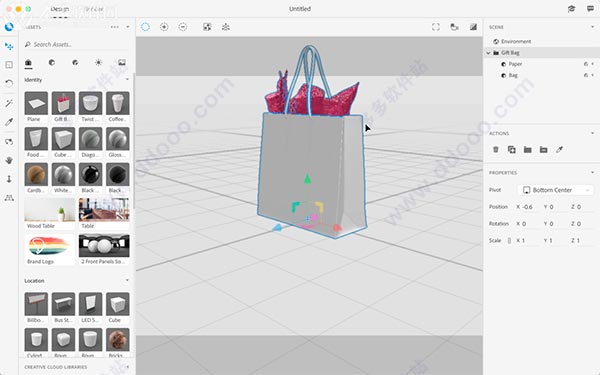The height and width of the screenshot is (375, 600).
Task: Toggle lock on the Bag layer
Action: coord(586,75)
